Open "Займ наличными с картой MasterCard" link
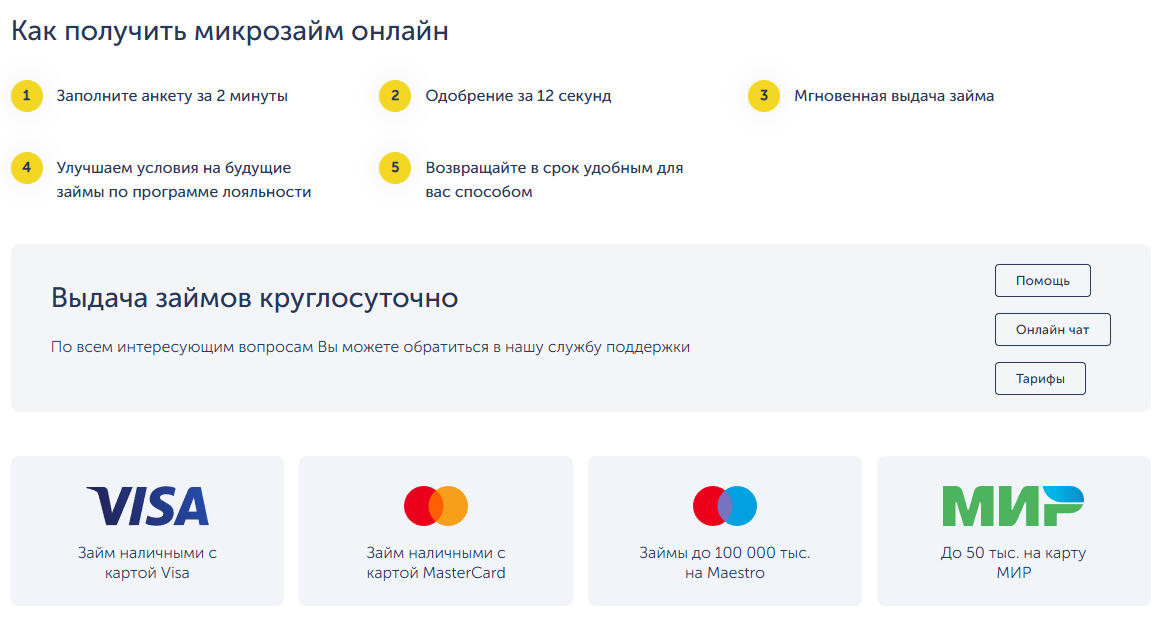This screenshot has height=624, width=1160. [436, 563]
